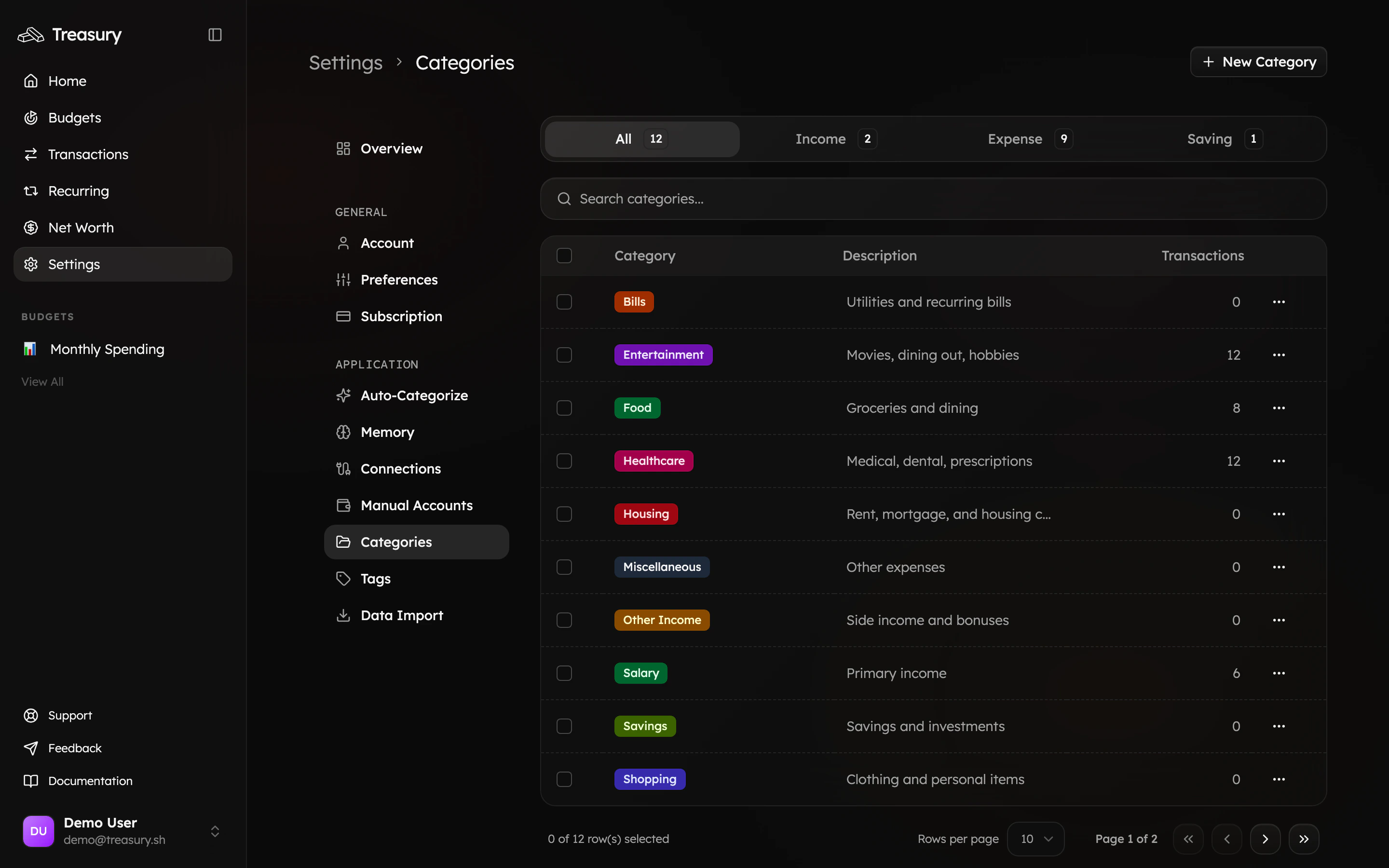Click the Auto-Categorize sparkle icon
This screenshot has width=1389, height=868.
[343, 395]
